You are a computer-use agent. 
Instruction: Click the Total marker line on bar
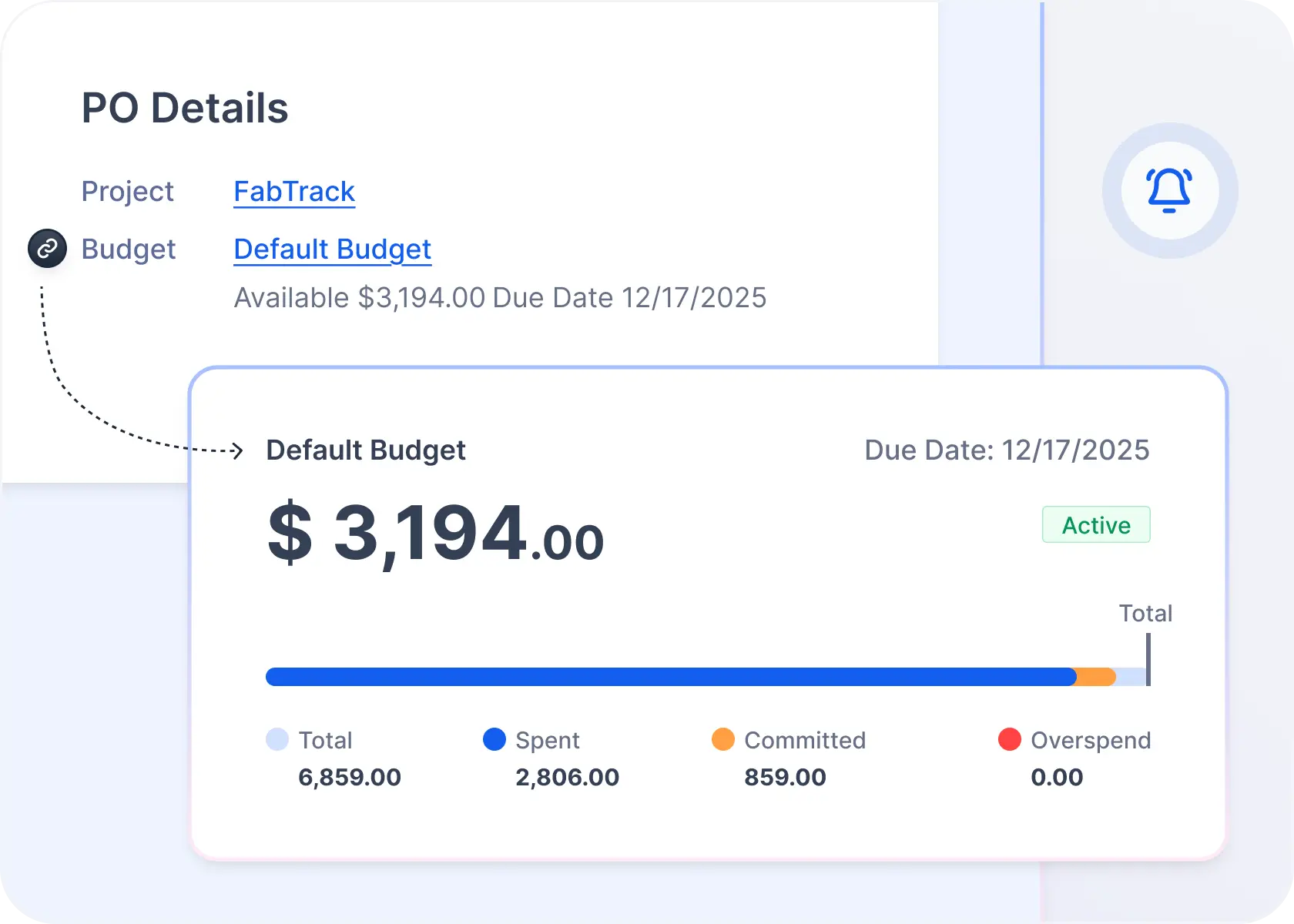(x=1148, y=659)
